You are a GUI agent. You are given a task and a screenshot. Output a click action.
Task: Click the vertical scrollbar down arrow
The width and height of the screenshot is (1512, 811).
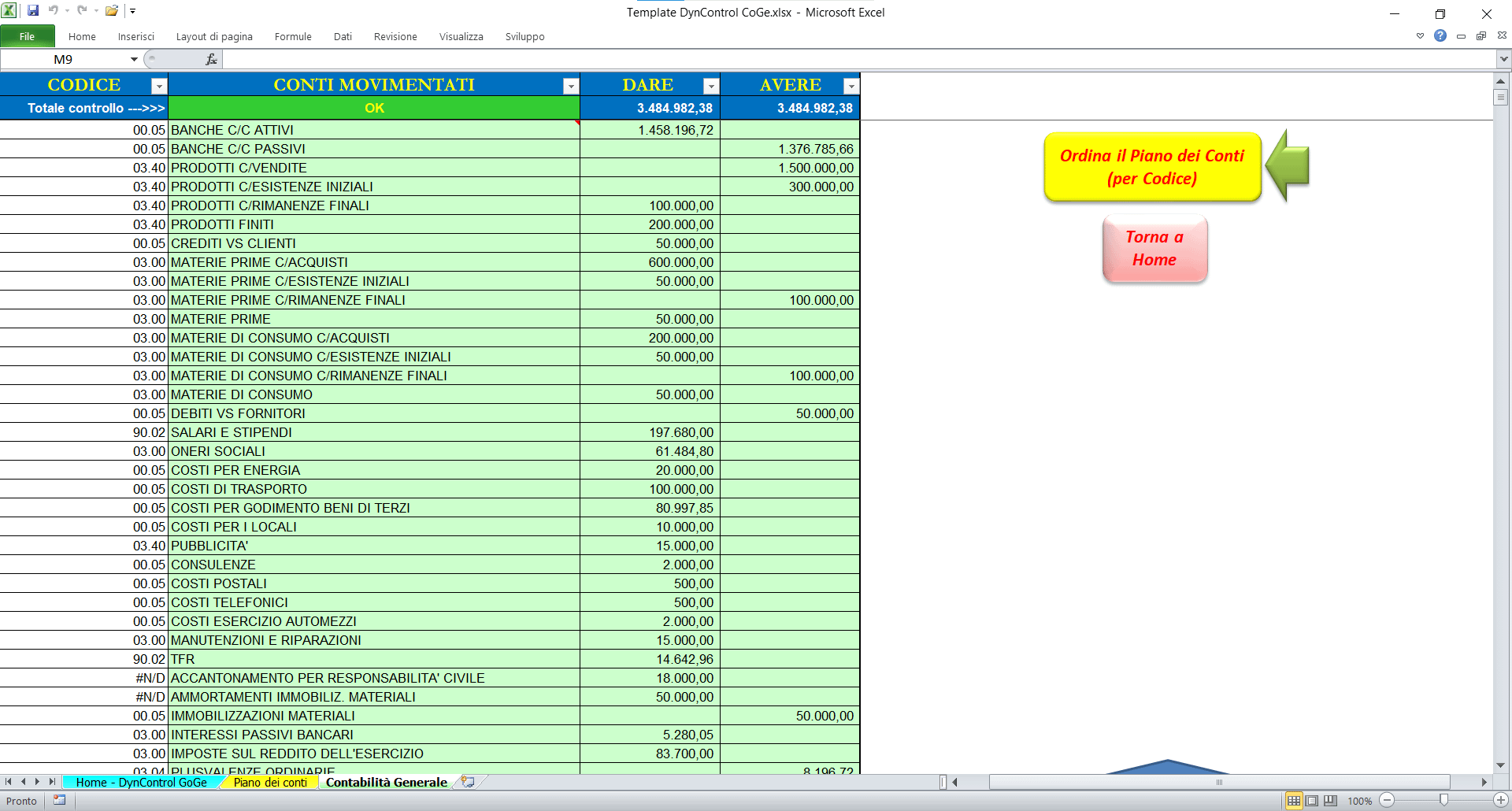(1500, 765)
